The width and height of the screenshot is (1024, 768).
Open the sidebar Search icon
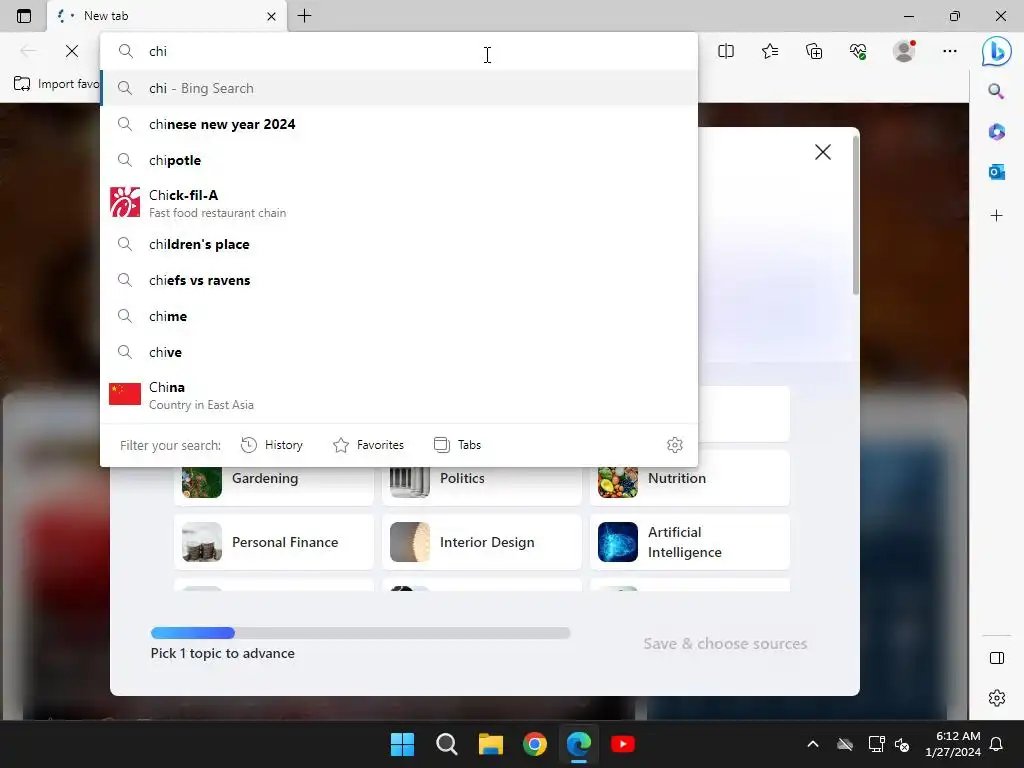[x=996, y=91]
